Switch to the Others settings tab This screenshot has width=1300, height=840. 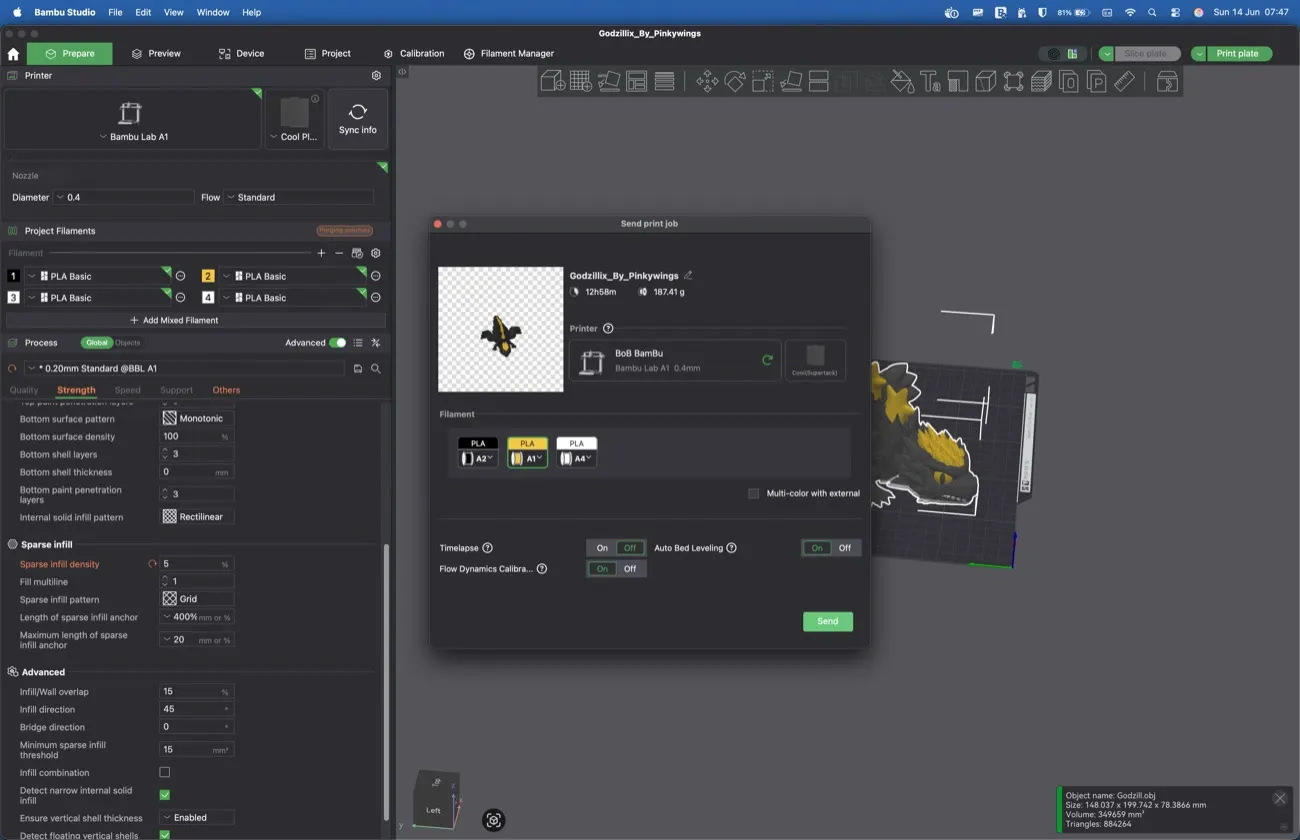[x=226, y=390]
